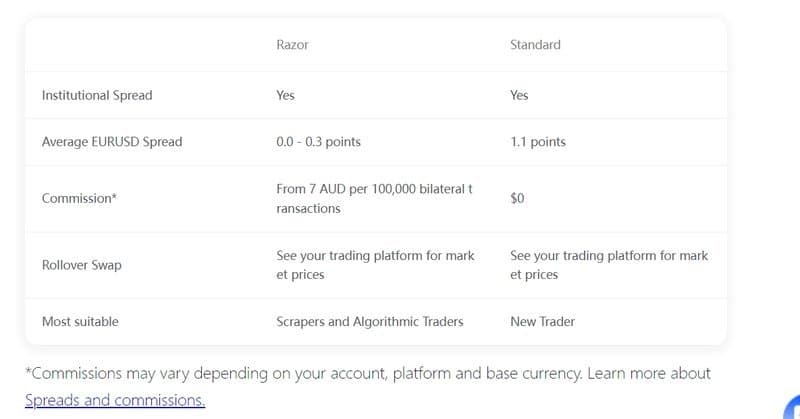The image size is (800, 419).
Task: Click the Standard Institutional Spread Yes value
Action: (x=519, y=95)
